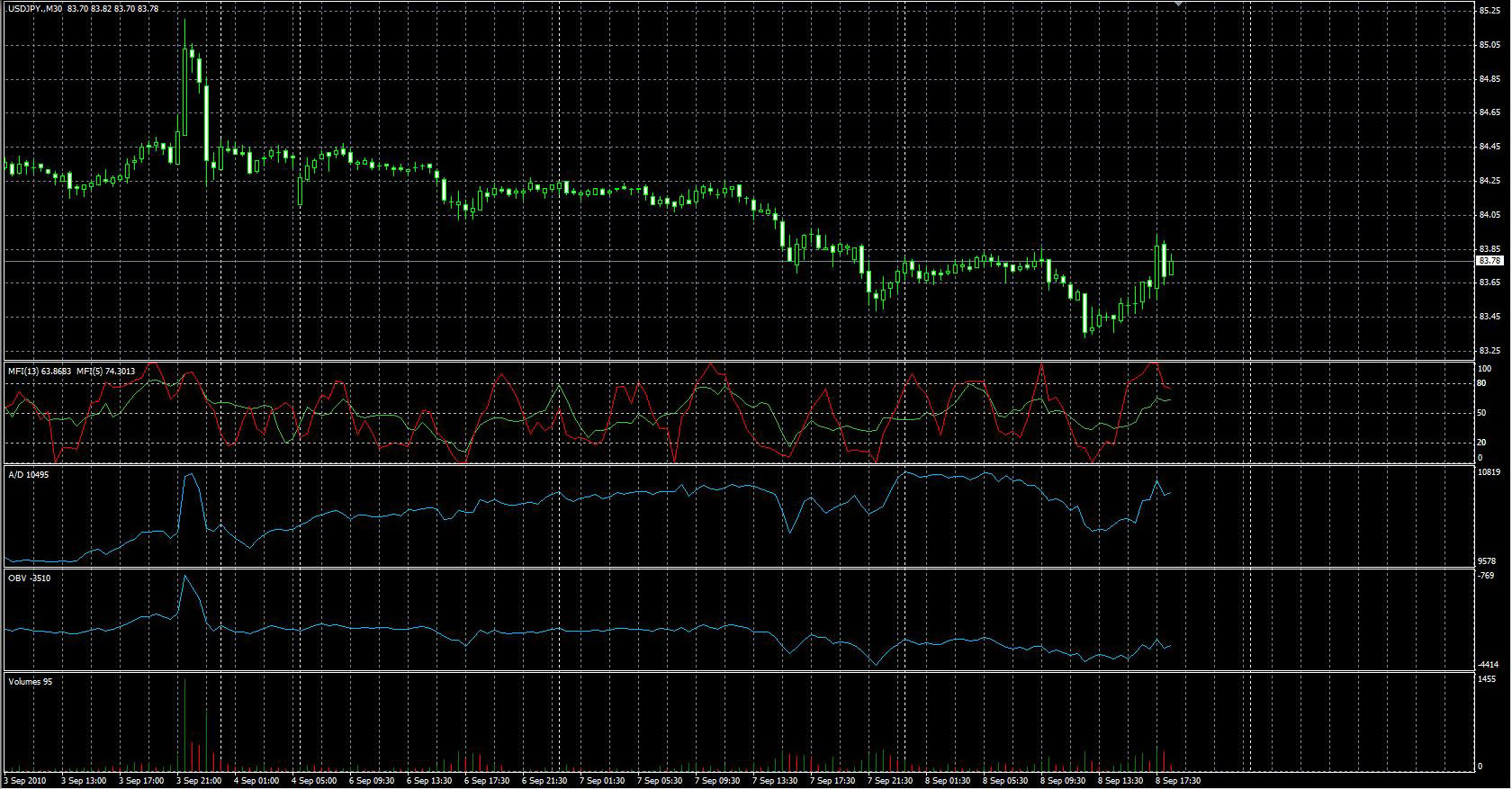Click the A/D scale value 10819

click(x=1488, y=472)
